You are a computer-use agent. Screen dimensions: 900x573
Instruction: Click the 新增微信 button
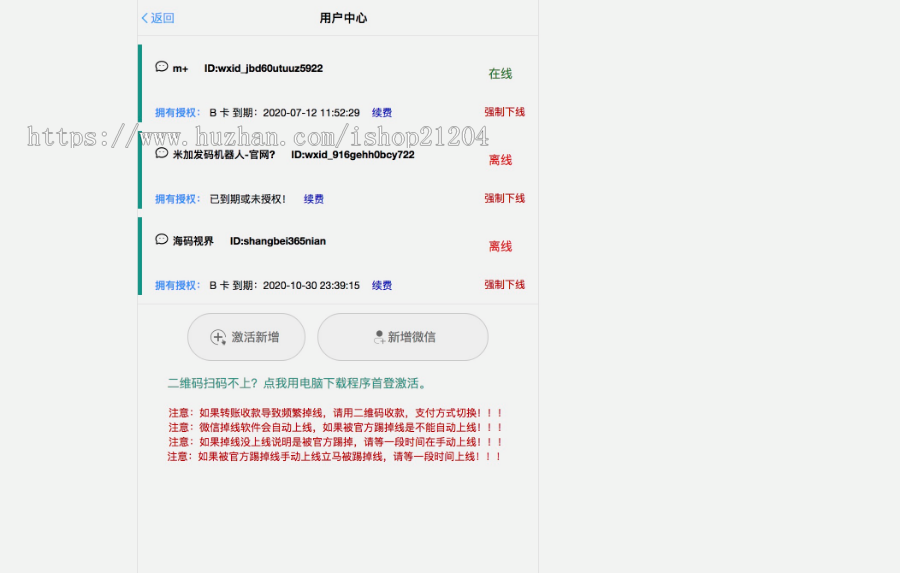click(x=403, y=337)
